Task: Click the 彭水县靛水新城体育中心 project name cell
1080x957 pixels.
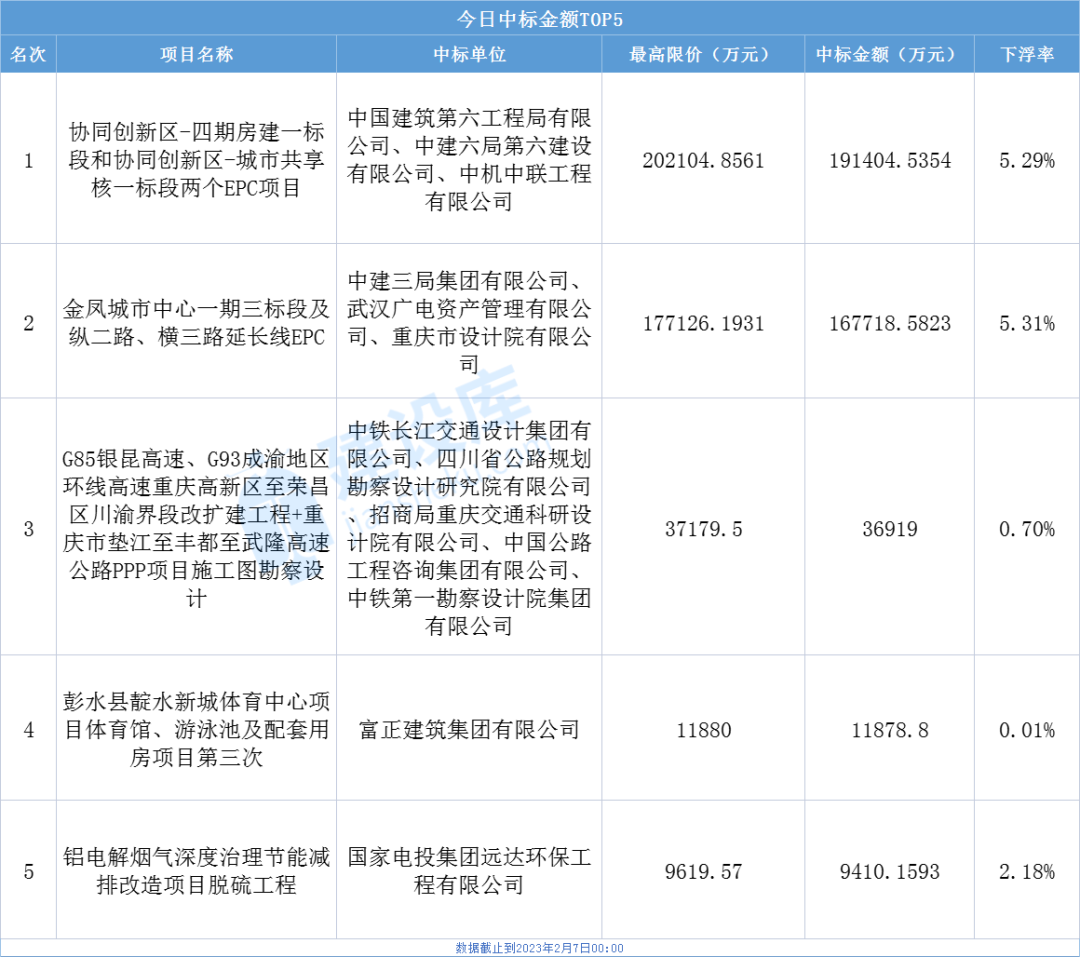Action: point(196,729)
